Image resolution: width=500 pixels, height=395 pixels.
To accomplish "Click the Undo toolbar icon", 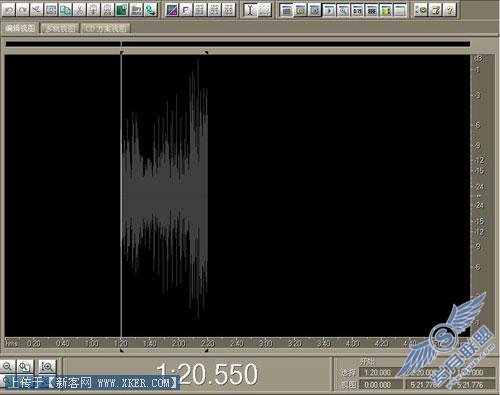I will coord(9,10).
